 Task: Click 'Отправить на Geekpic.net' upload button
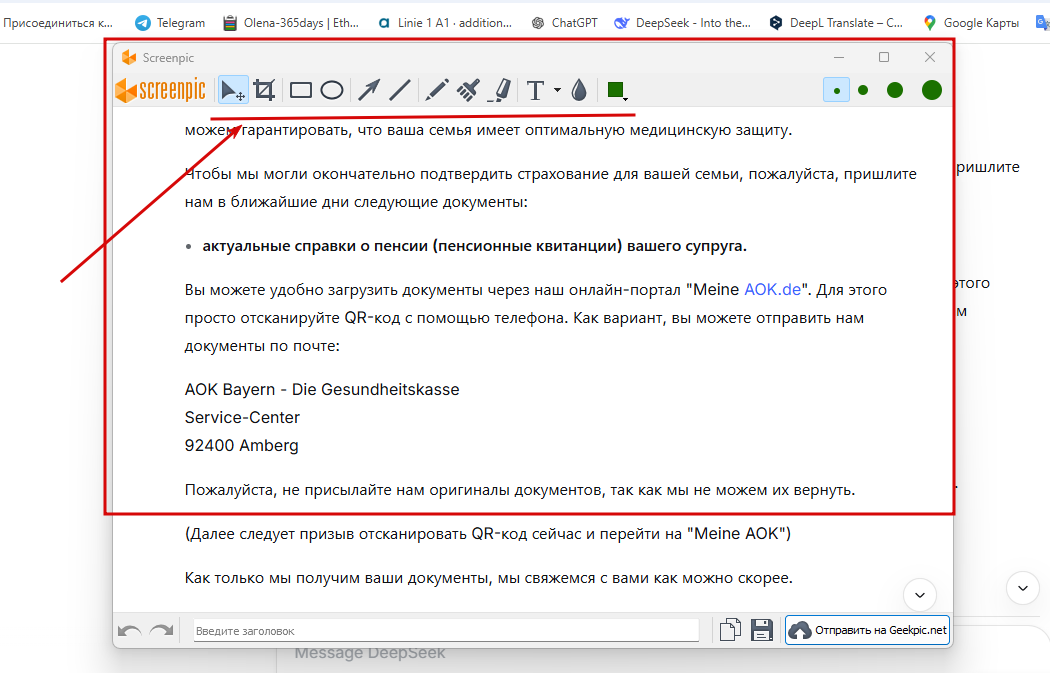point(867,630)
